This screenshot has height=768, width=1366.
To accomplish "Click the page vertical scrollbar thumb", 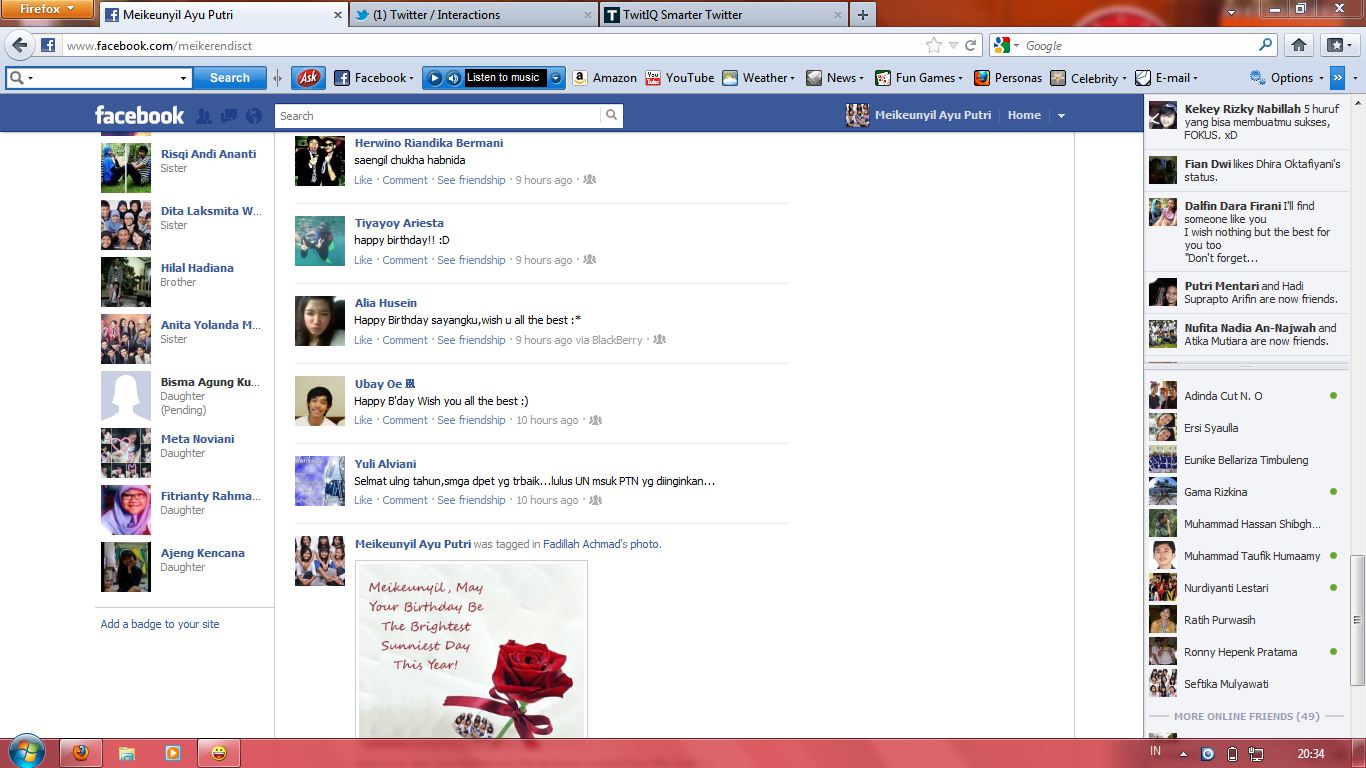I will 1357,620.
